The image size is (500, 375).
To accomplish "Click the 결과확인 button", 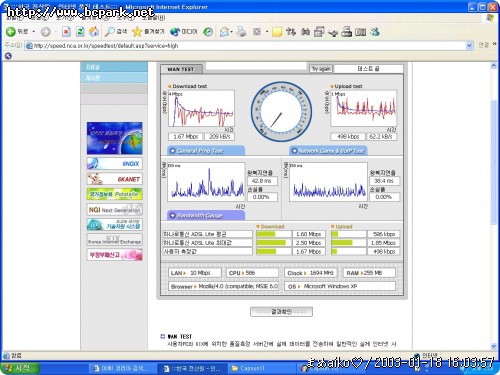I will 281,312.
